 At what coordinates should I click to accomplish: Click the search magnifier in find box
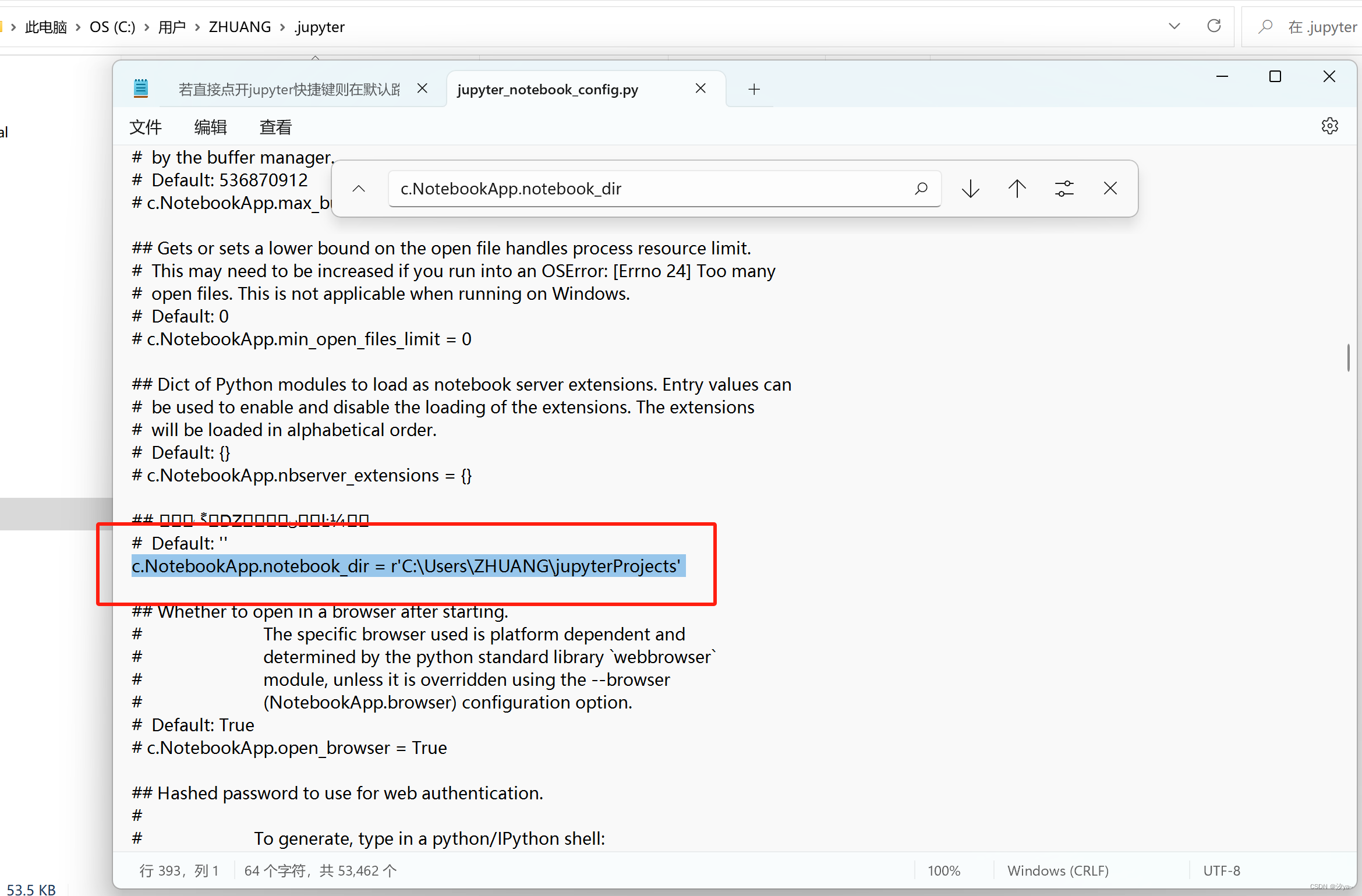921,189
